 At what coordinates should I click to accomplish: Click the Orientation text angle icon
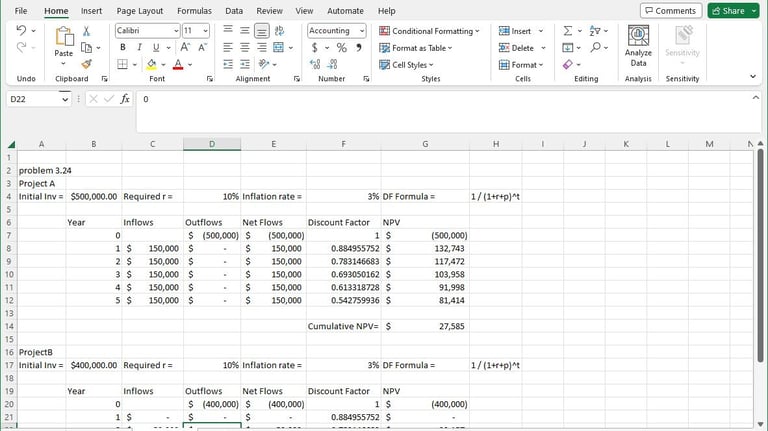pos(264,64)
